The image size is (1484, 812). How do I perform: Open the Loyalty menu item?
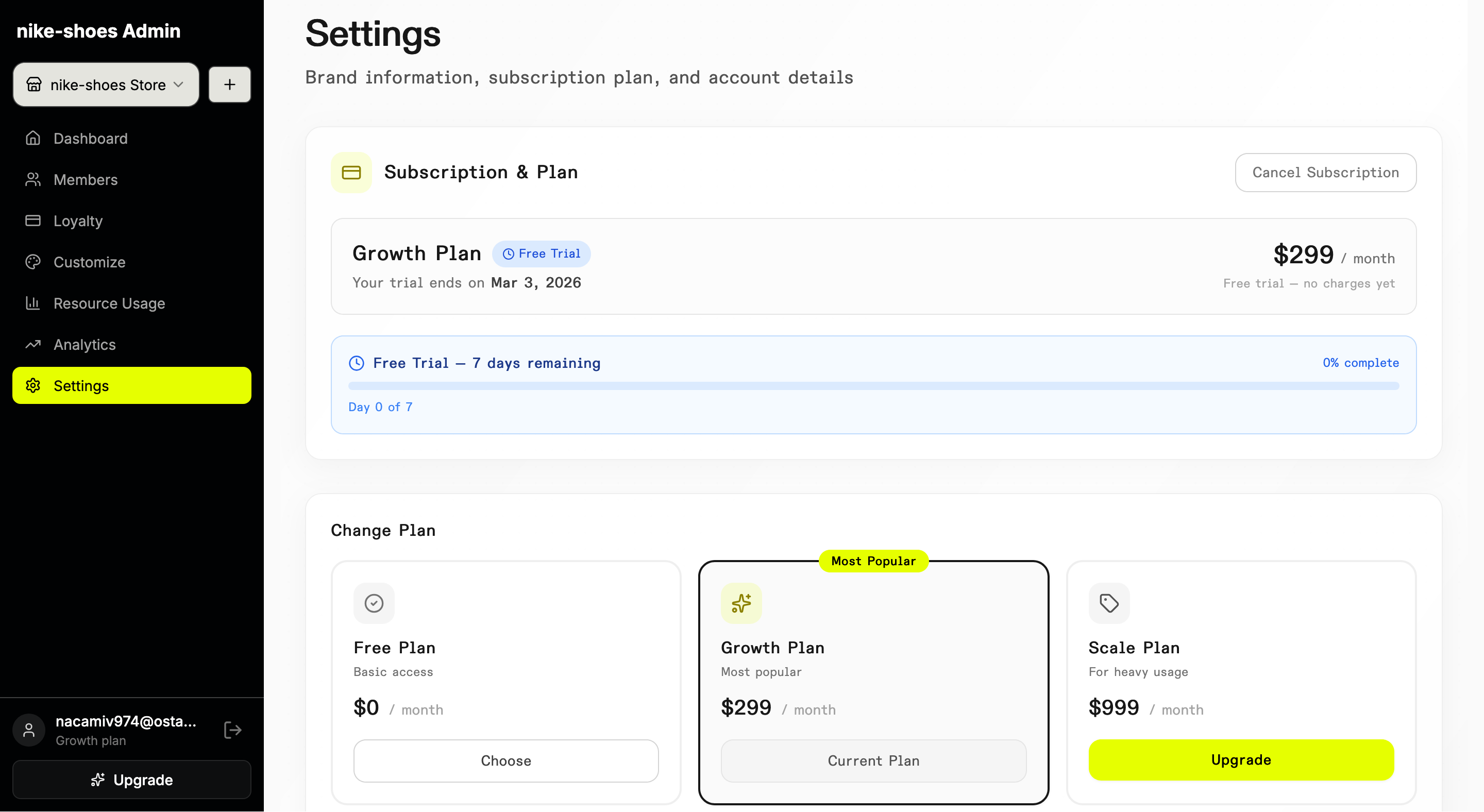[78, 221]
